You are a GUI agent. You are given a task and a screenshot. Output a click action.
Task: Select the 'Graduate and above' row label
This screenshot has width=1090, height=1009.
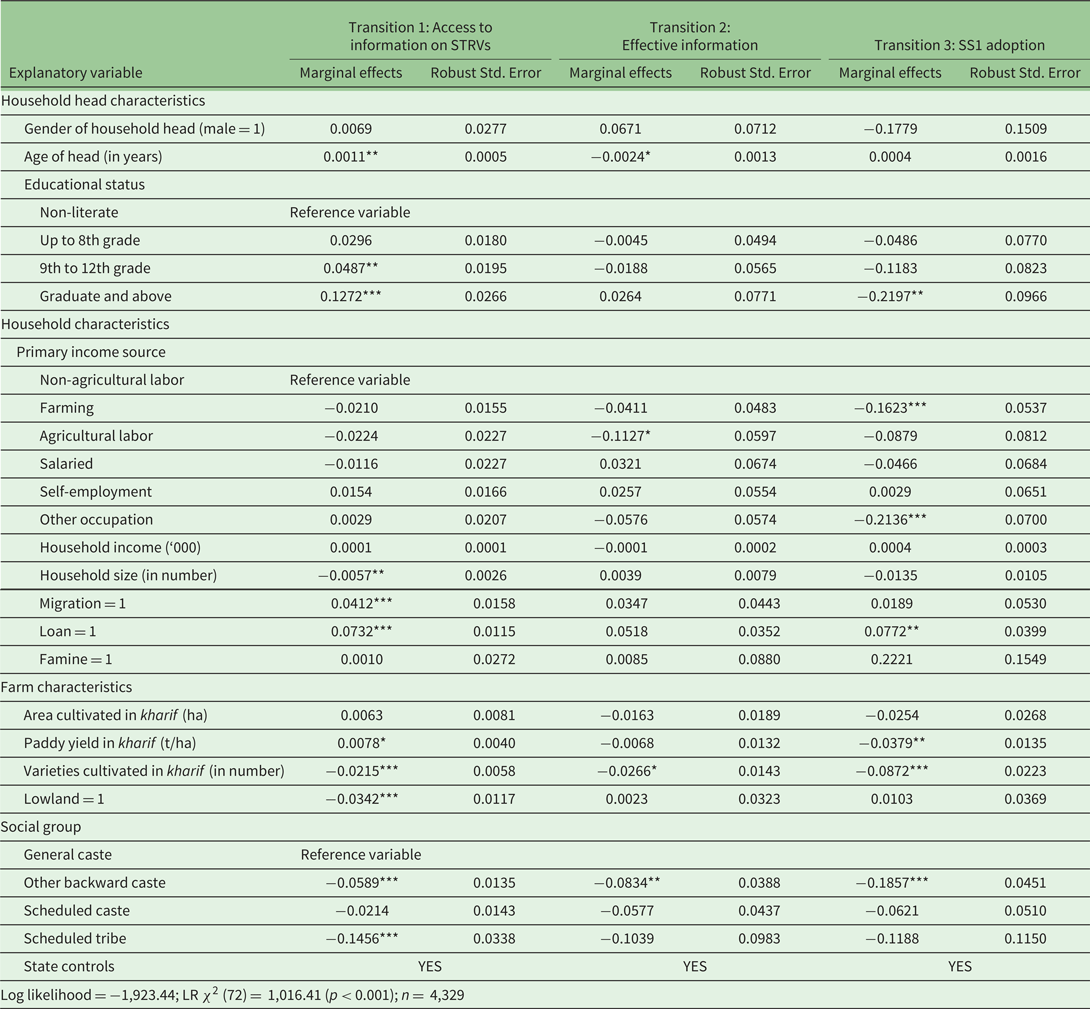point(106,295)
